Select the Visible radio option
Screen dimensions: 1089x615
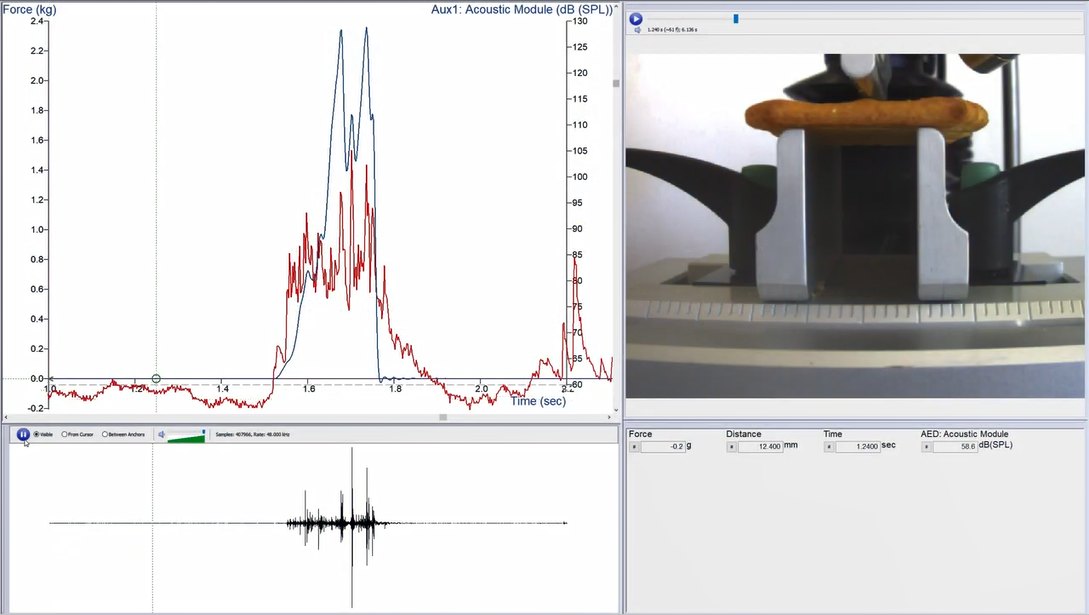tap(38, 434)
